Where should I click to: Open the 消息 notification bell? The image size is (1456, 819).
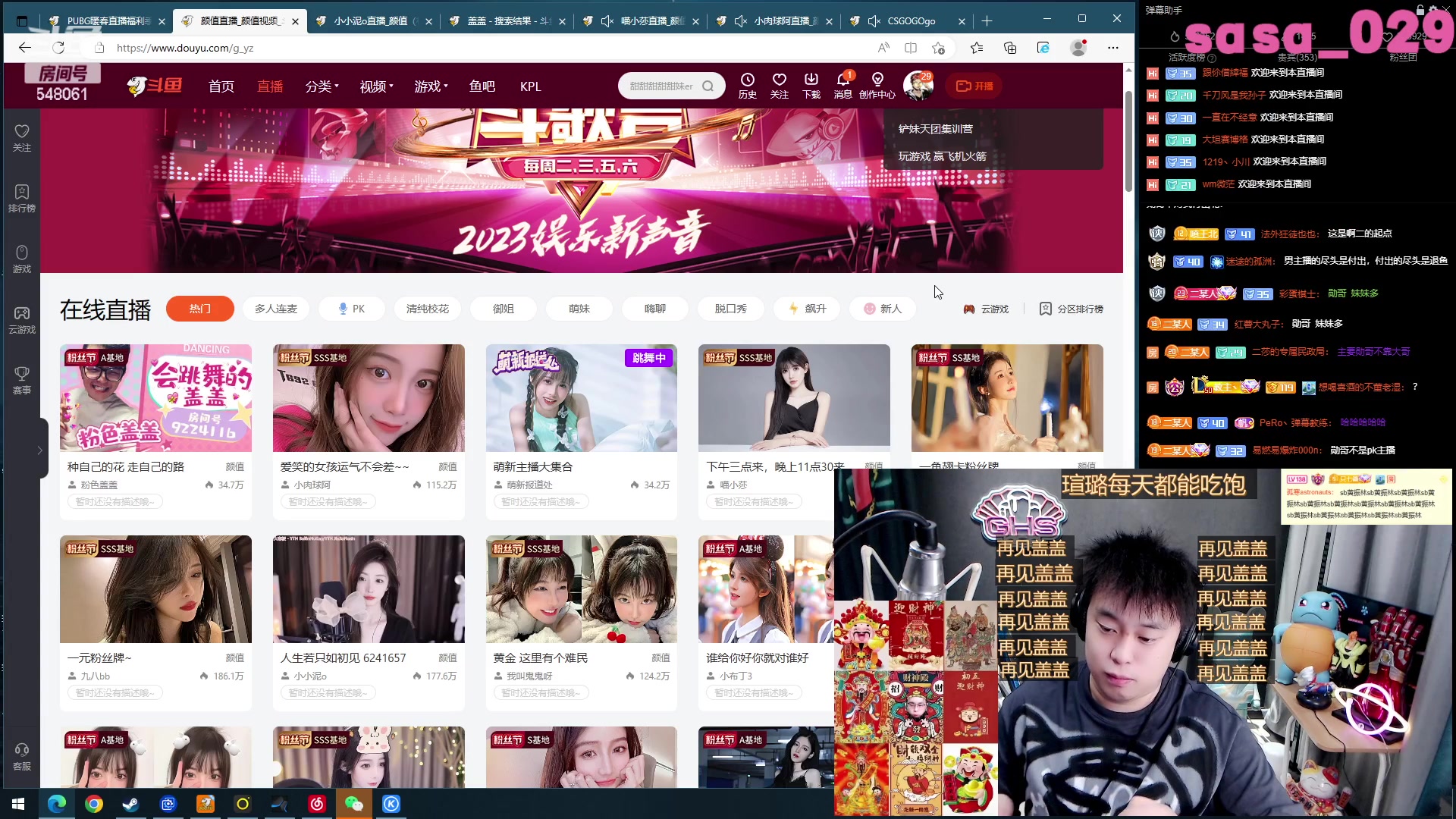coord(843,85)
